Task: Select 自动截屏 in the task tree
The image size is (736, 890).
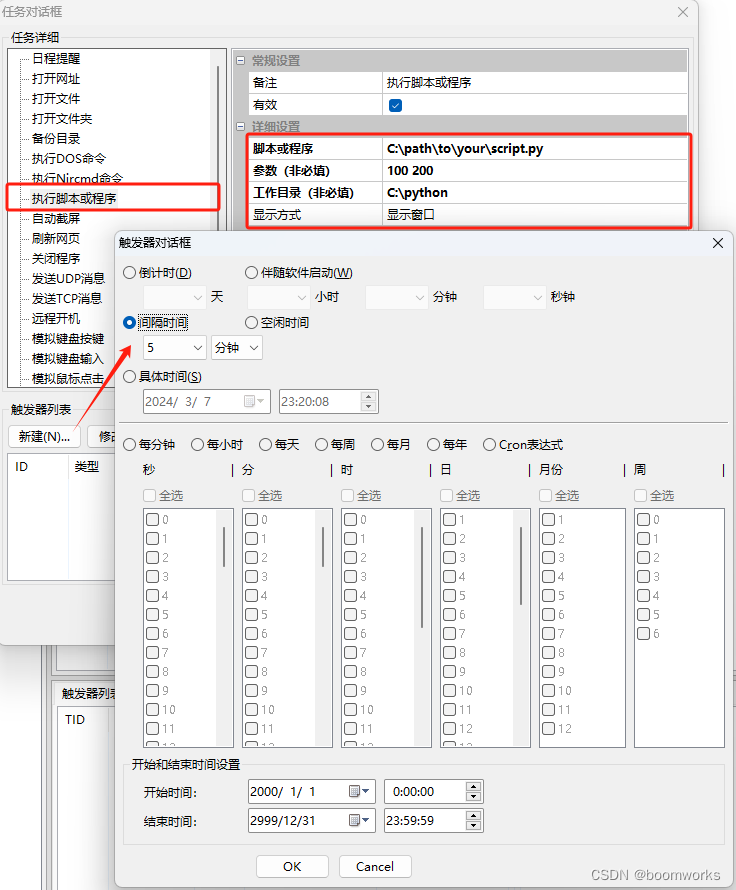Action: point(56,219)
